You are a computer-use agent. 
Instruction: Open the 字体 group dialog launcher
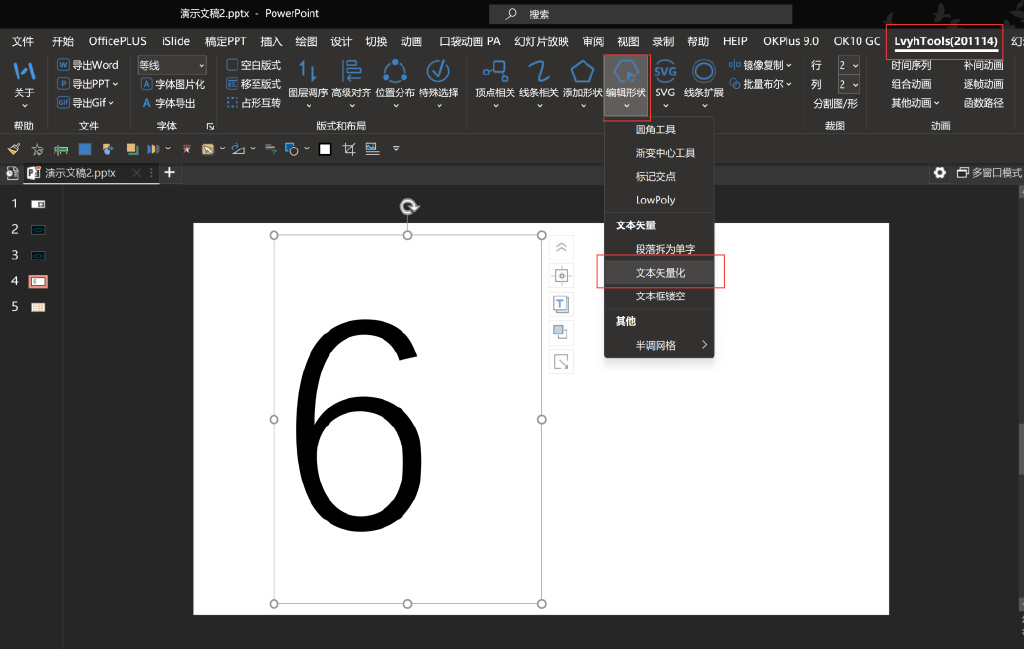tap(210, 126)
